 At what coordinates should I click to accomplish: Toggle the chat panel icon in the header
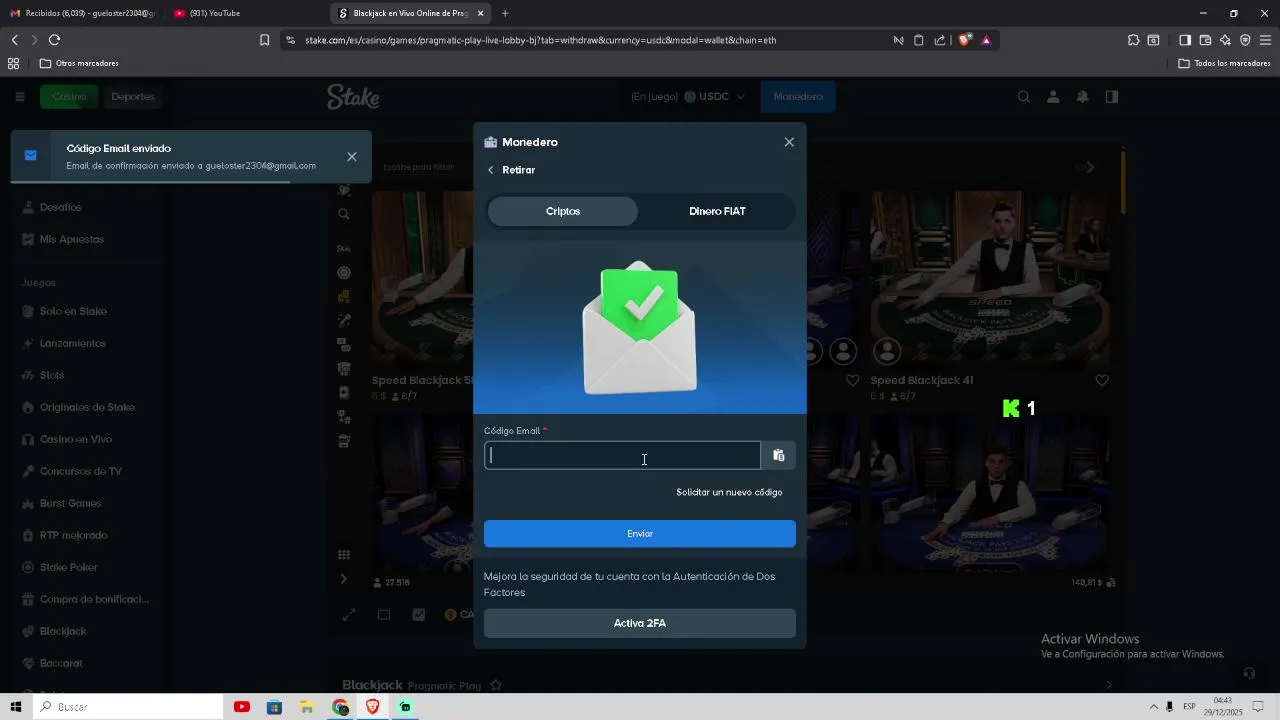click(x=1112, y=97)
